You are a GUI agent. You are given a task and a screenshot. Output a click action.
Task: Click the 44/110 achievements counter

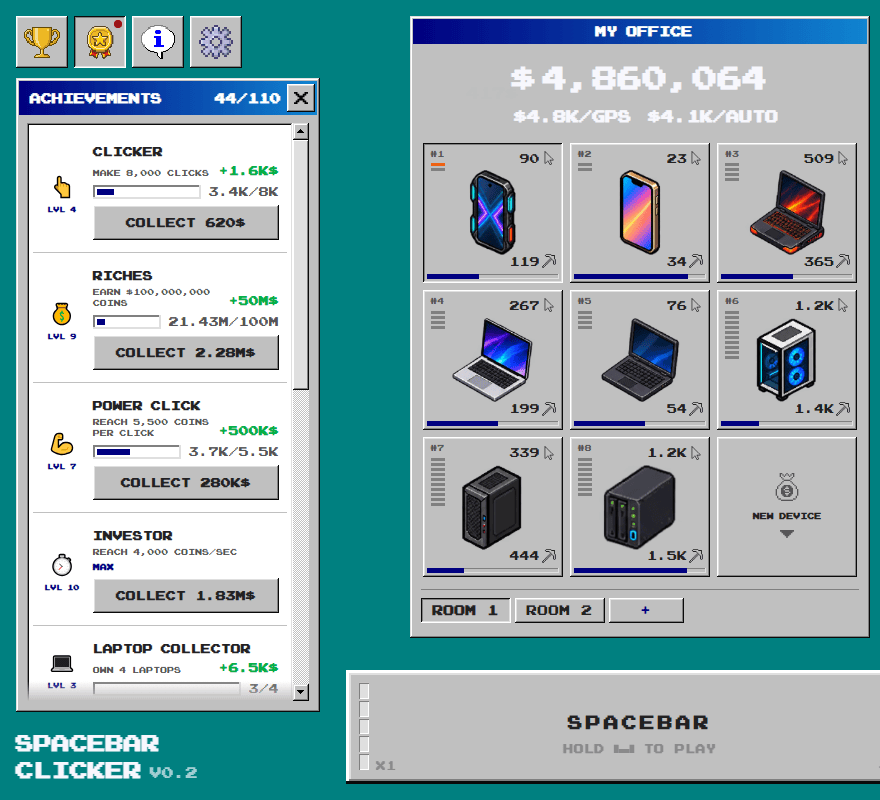pyautogui.click(x=247, y=98)
